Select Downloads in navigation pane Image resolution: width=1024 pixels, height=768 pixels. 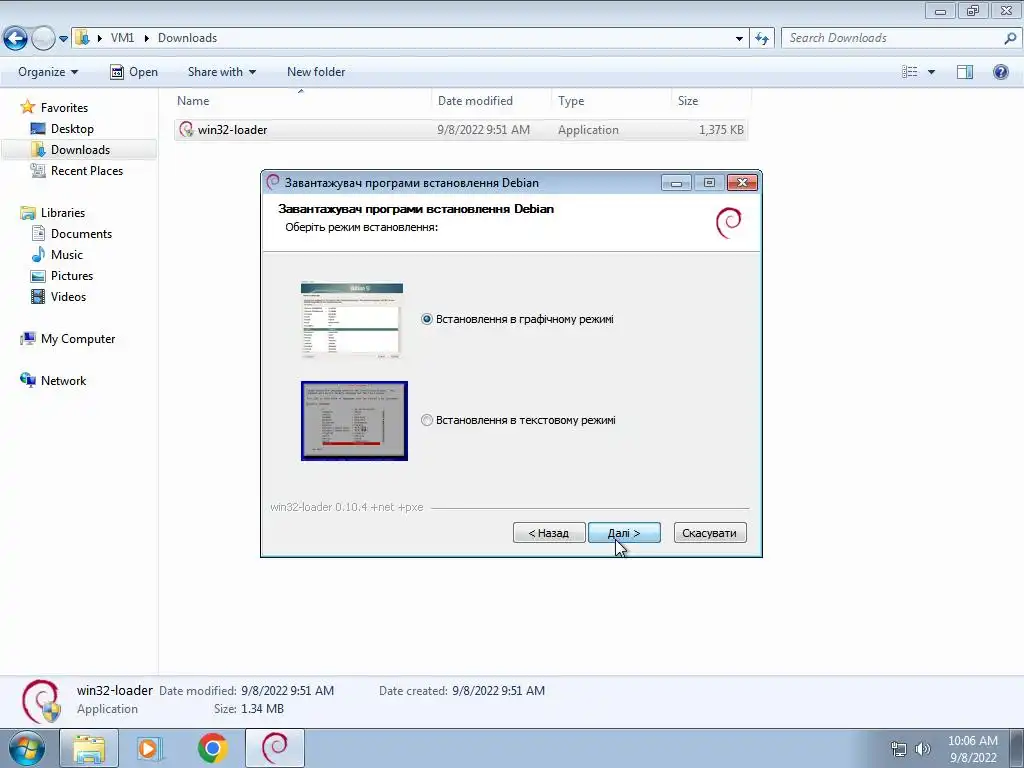[x=80, y=150]
